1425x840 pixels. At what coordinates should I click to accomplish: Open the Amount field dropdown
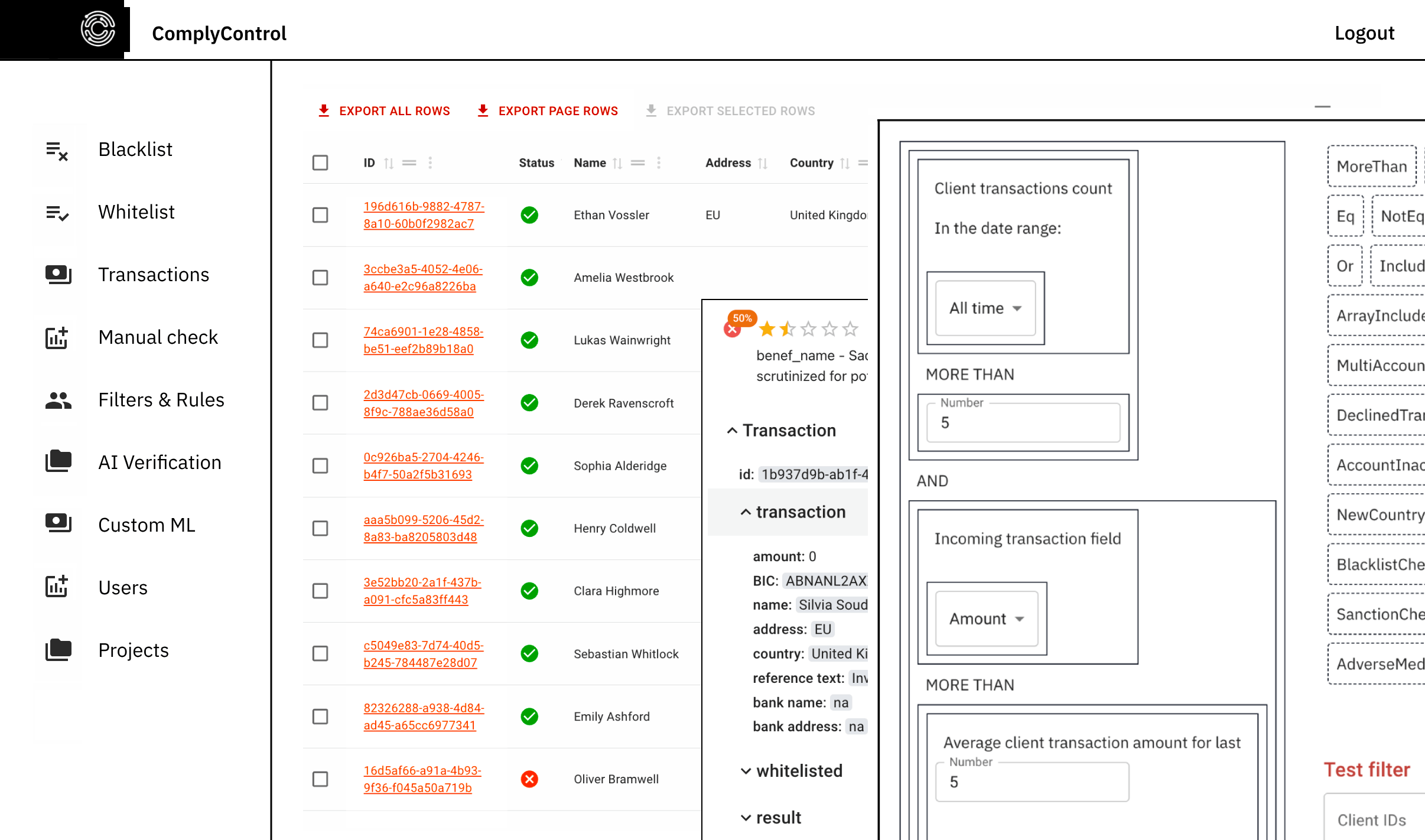[x=985, y=618]
